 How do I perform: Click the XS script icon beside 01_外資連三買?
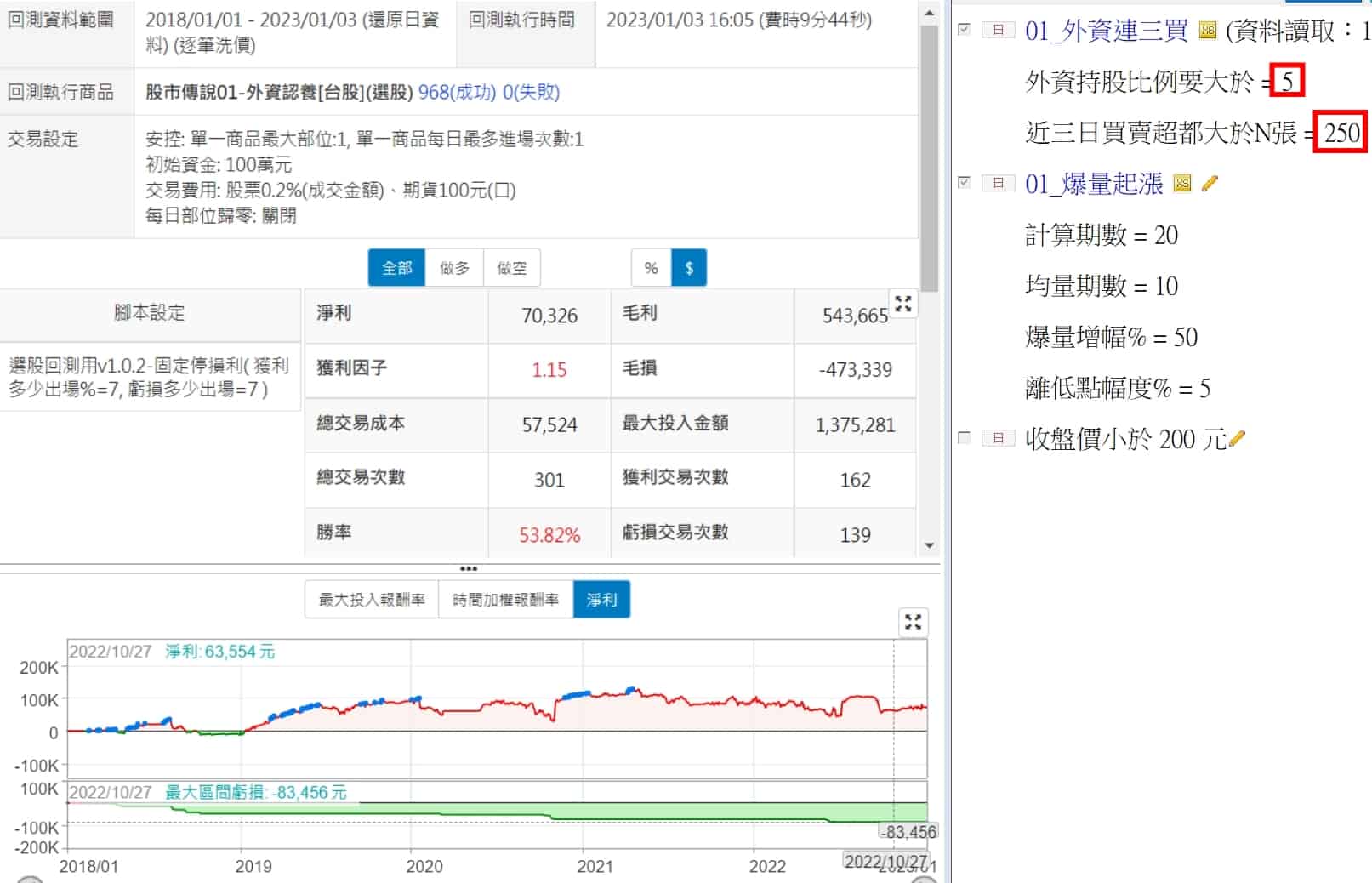click(1207, 31)
